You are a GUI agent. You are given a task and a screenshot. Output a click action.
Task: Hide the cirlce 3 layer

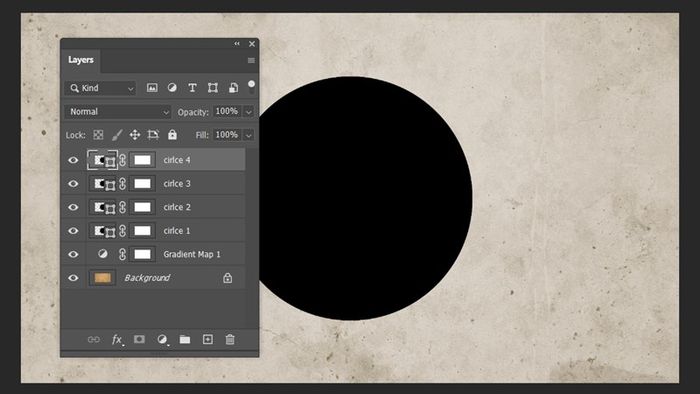[73, 184]
